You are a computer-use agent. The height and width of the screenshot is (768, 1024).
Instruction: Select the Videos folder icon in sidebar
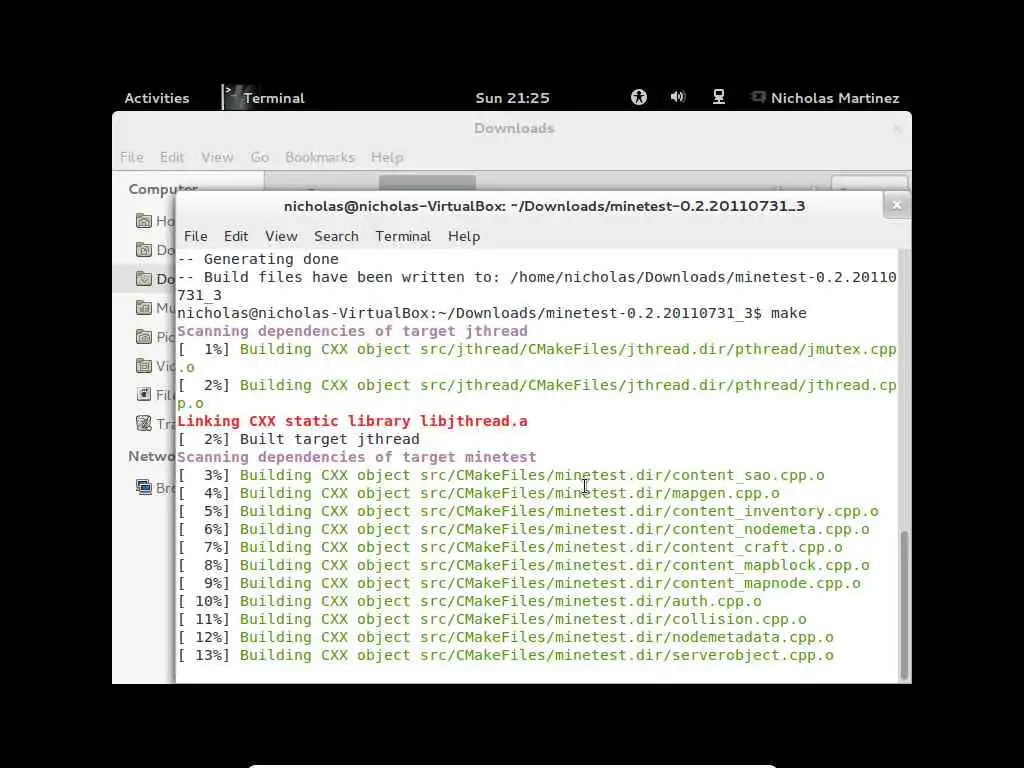pos(144,366)
